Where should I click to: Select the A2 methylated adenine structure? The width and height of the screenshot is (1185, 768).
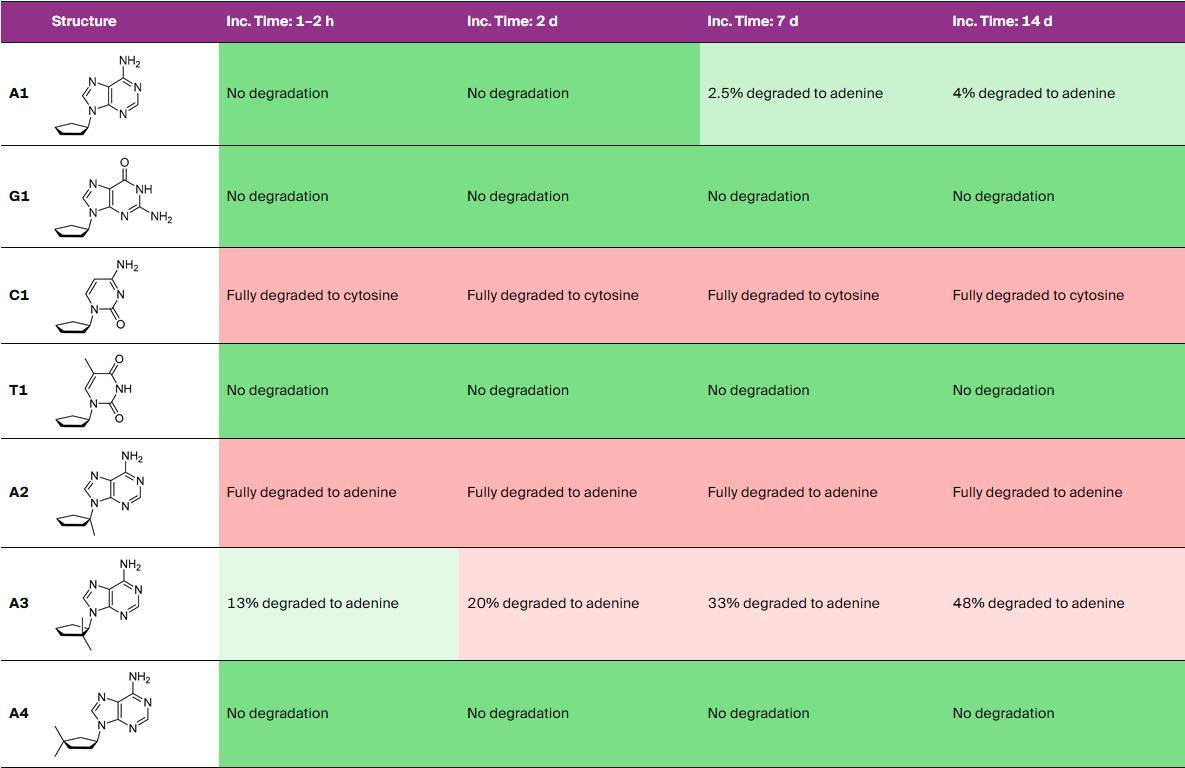tap(108, 492)
